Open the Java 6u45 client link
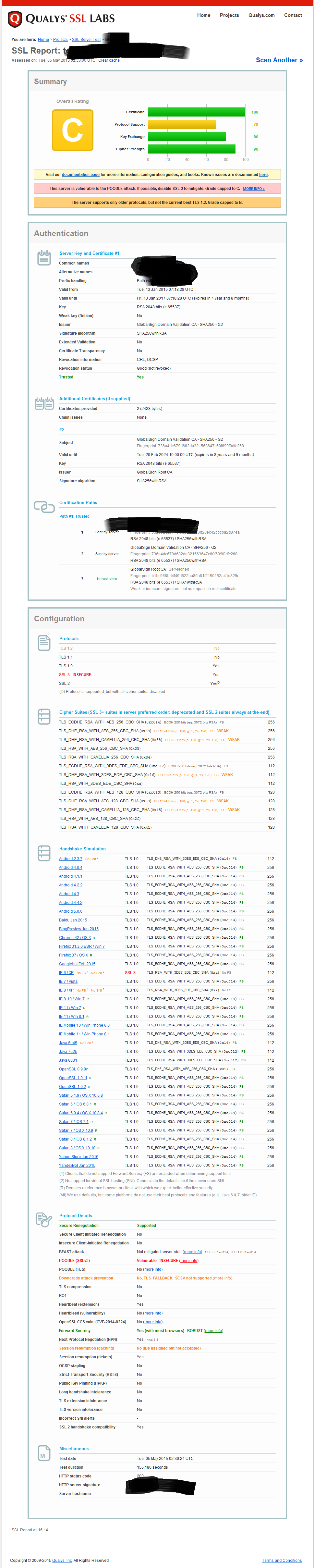 pos(68,1043)
